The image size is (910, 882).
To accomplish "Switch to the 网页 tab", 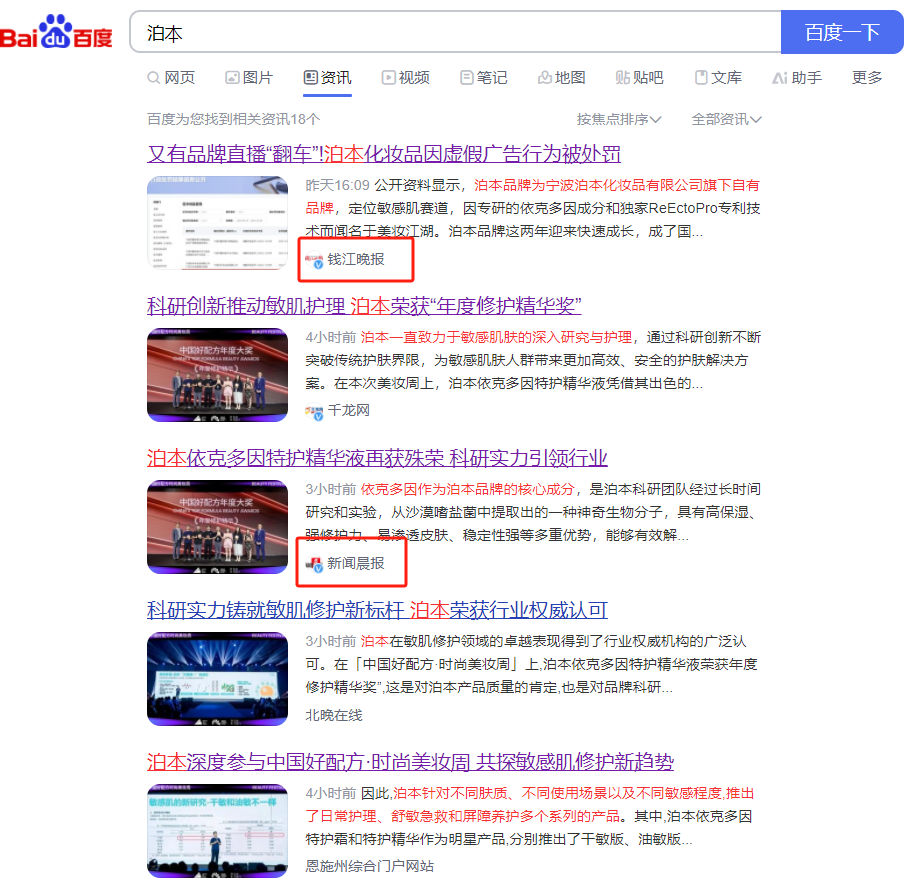I will [x=171, y=77].
